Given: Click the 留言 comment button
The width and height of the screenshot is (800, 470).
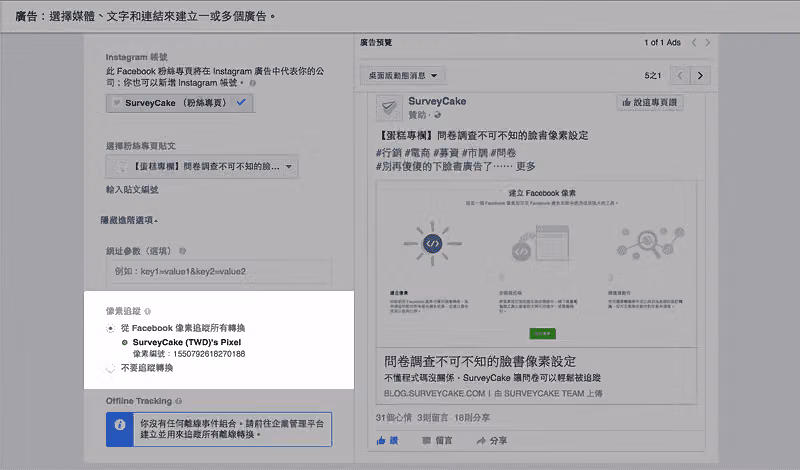Looking at the screenshot, I should click(x=437, y=440).
